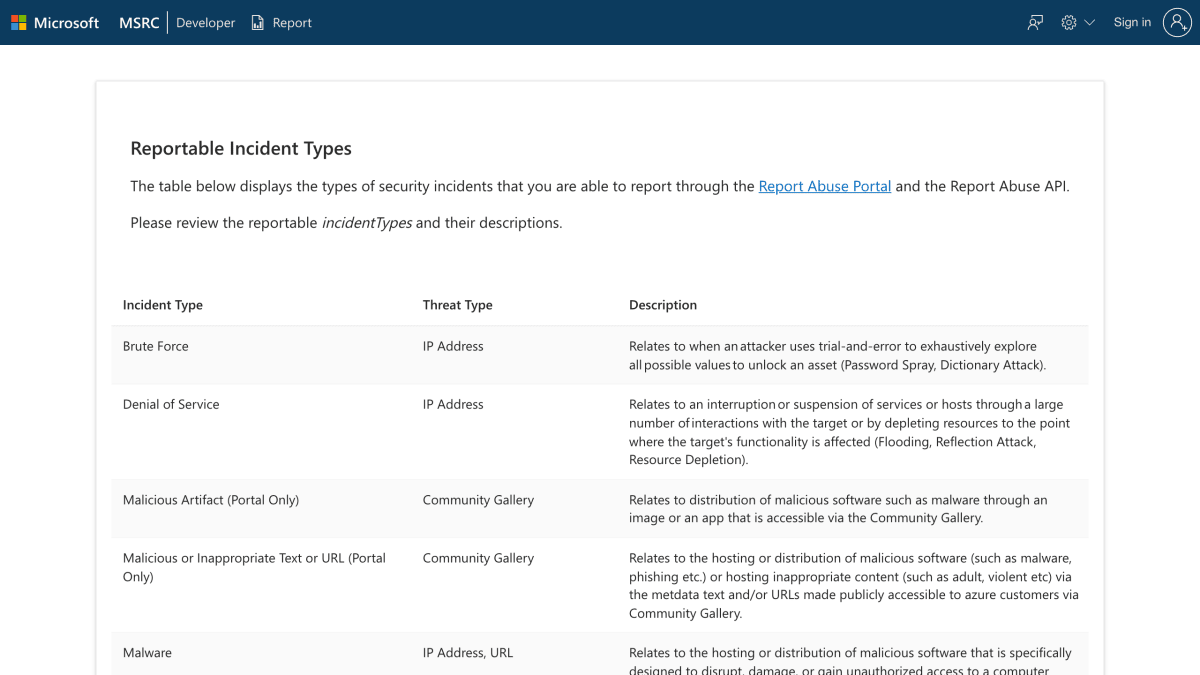Image resolution: width=1200 pixels, height=675 pixels.
Task: Click the Denial of Service description text
Action: (x=850, y=432)
